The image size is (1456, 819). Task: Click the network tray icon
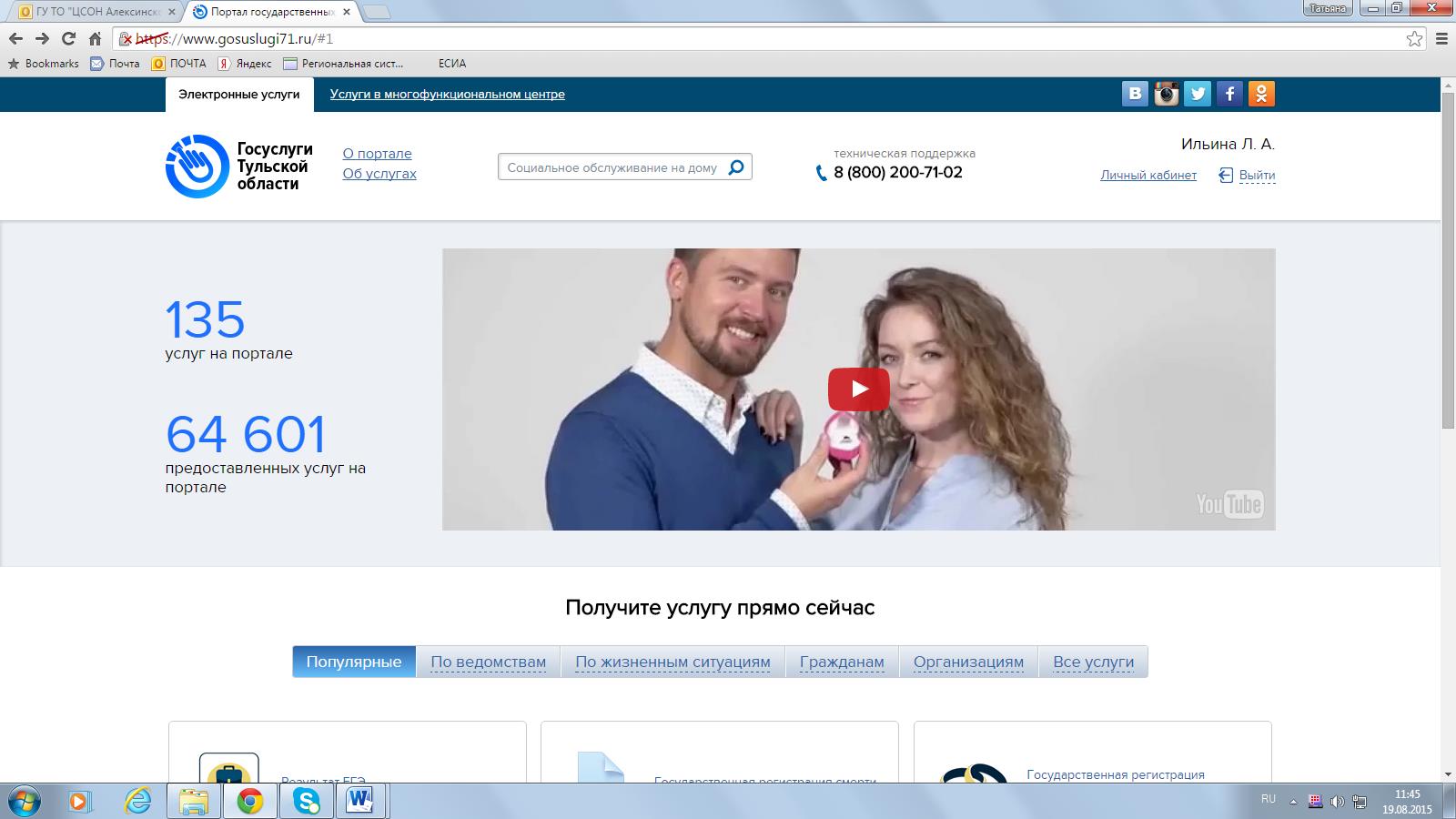click(1360, 802)
